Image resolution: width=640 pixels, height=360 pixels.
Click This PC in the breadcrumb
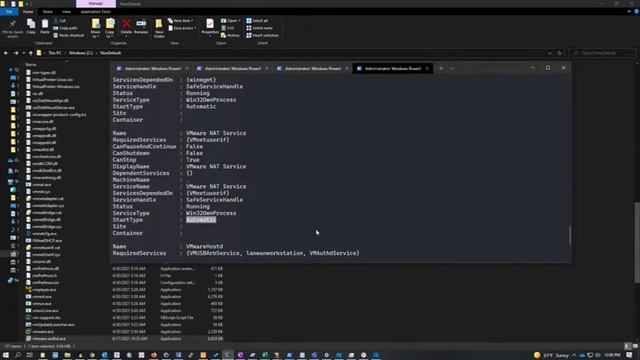(55, 53)
